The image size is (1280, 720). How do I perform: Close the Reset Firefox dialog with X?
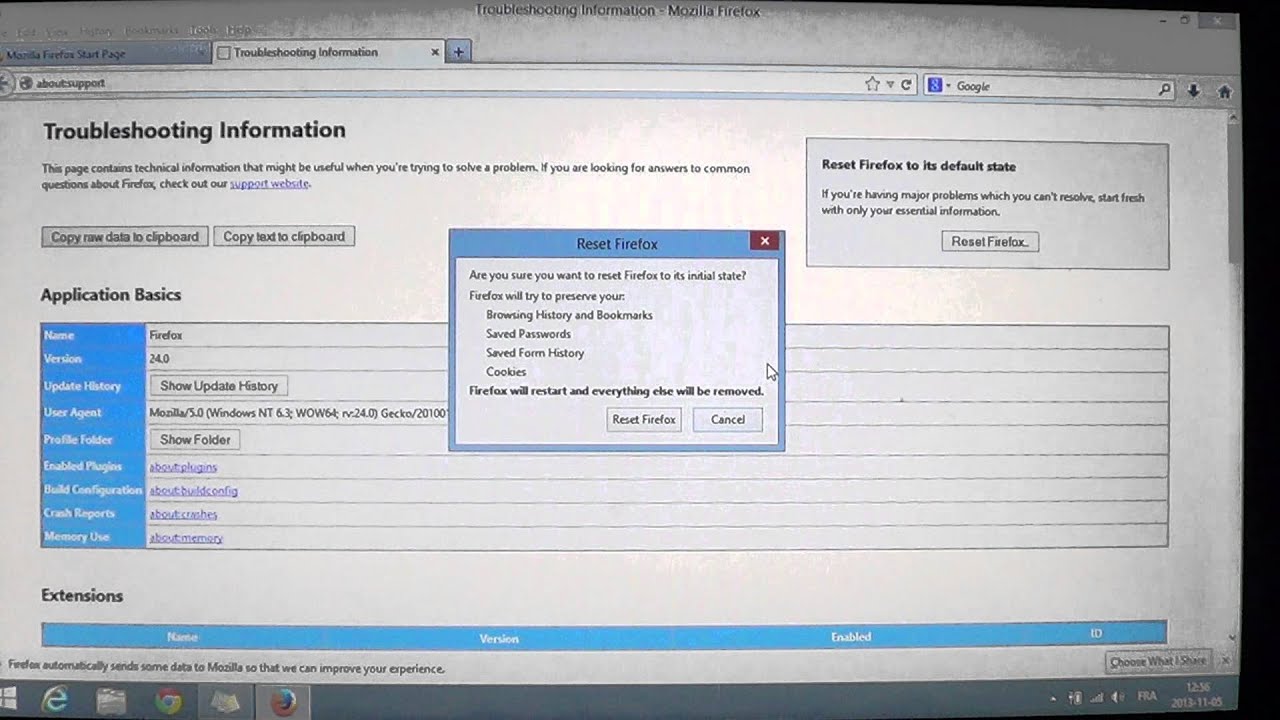(764, 241)
